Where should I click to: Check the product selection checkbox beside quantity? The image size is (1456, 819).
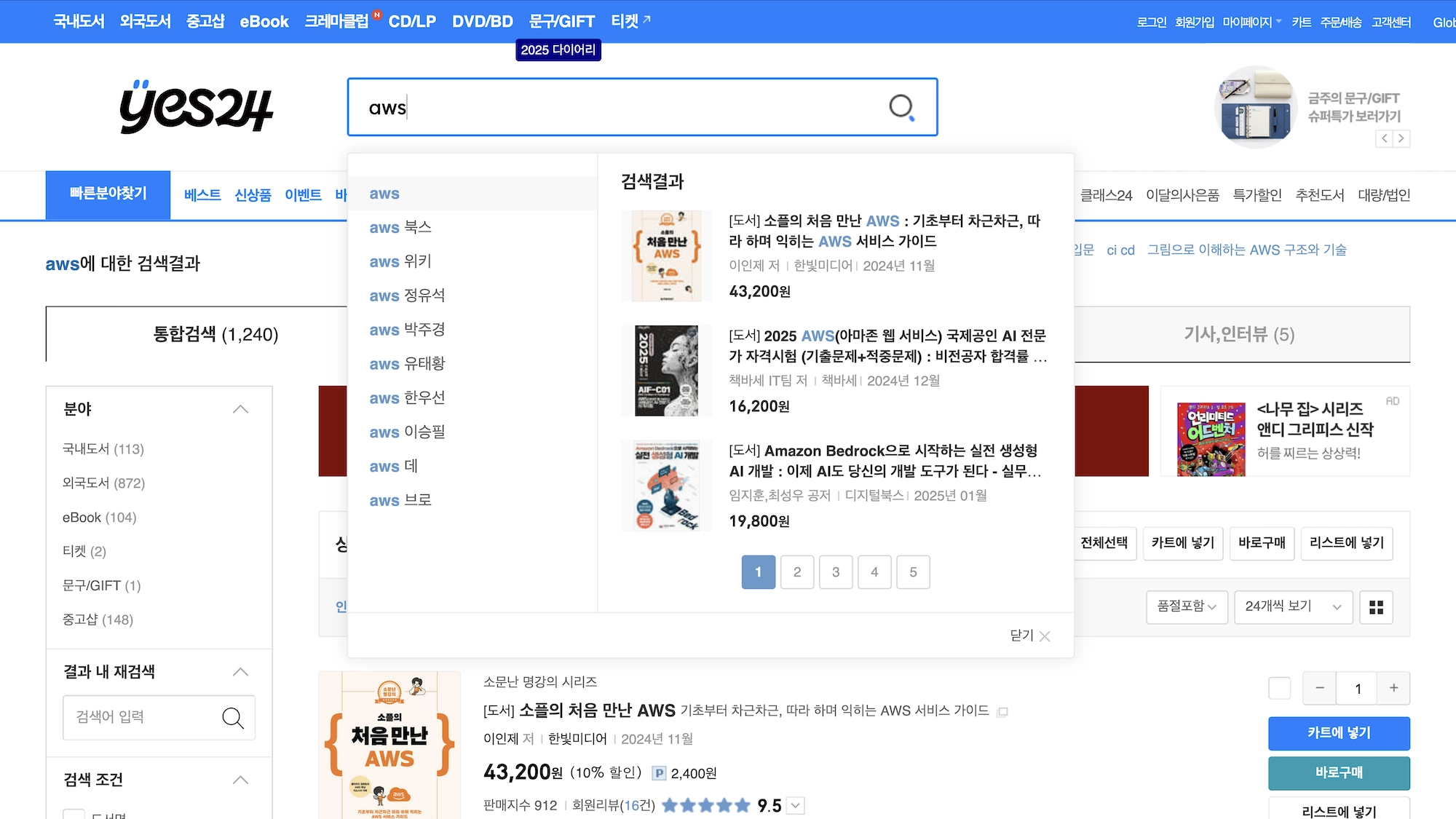click(x=1279, y=688)
